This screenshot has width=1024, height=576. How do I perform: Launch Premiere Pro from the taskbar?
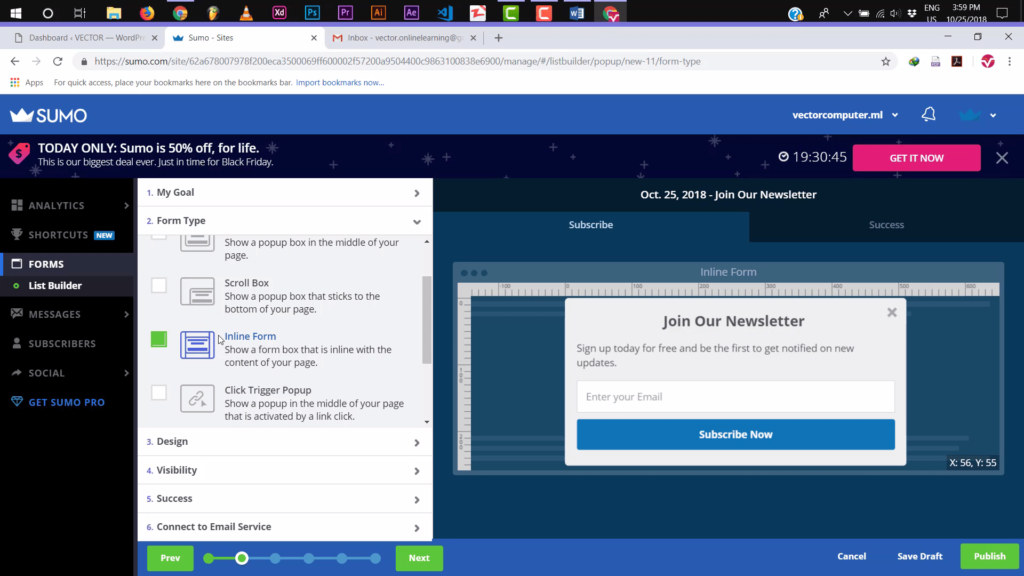coord(345,12)
